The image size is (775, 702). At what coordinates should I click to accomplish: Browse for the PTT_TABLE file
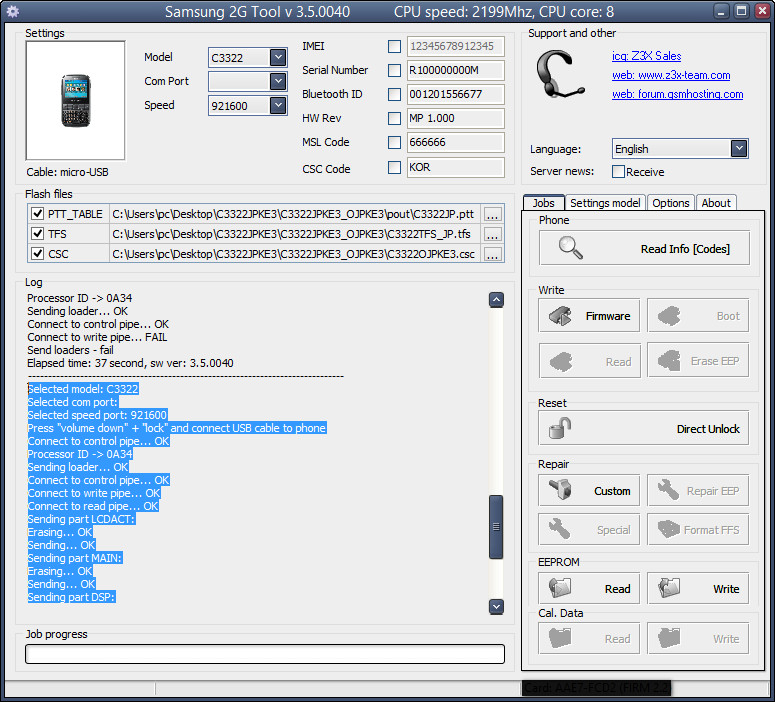coord(492,214)
